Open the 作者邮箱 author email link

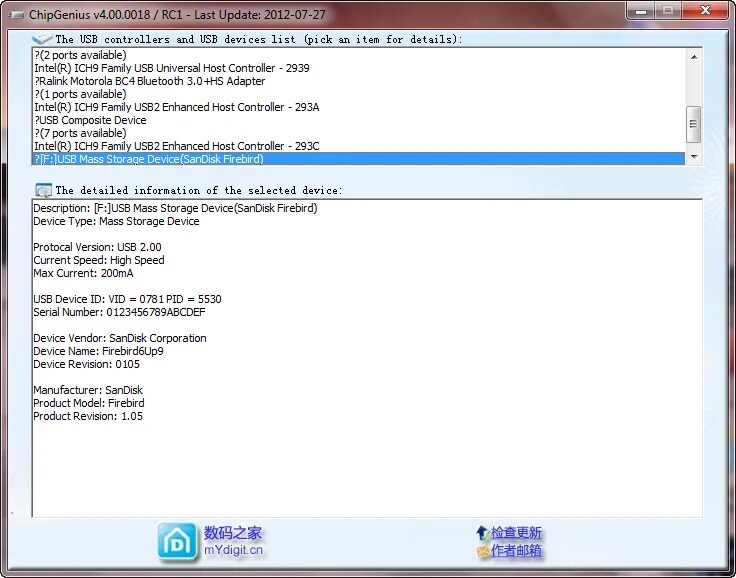[516, 550]
